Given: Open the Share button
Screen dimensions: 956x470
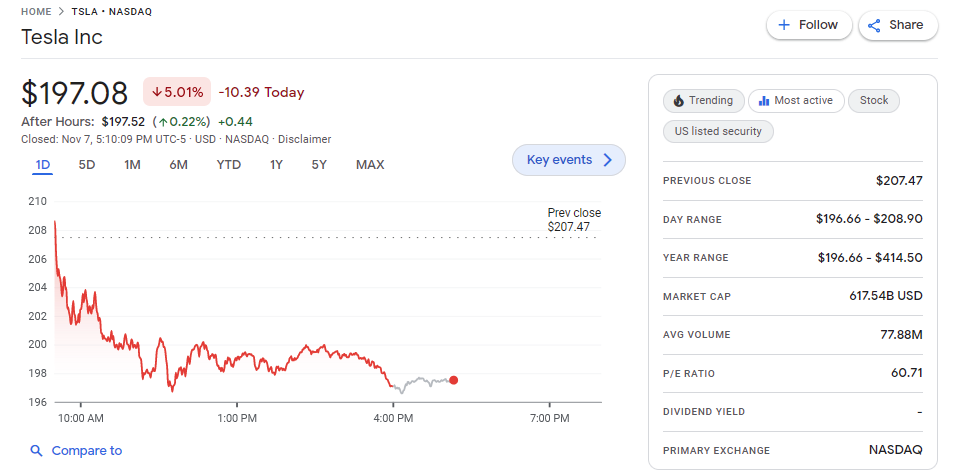Looking at the screenshot, I should pyautogui.click(x=898, y=25).
